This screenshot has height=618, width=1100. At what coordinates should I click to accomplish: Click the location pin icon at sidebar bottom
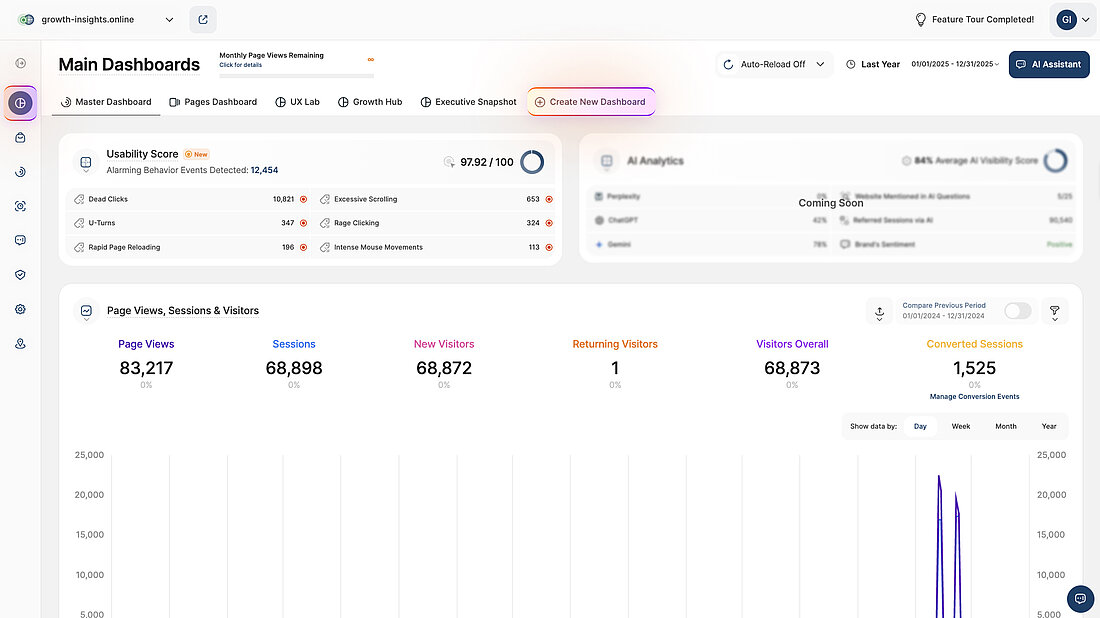pyautogui.click(x=20, y=342)
